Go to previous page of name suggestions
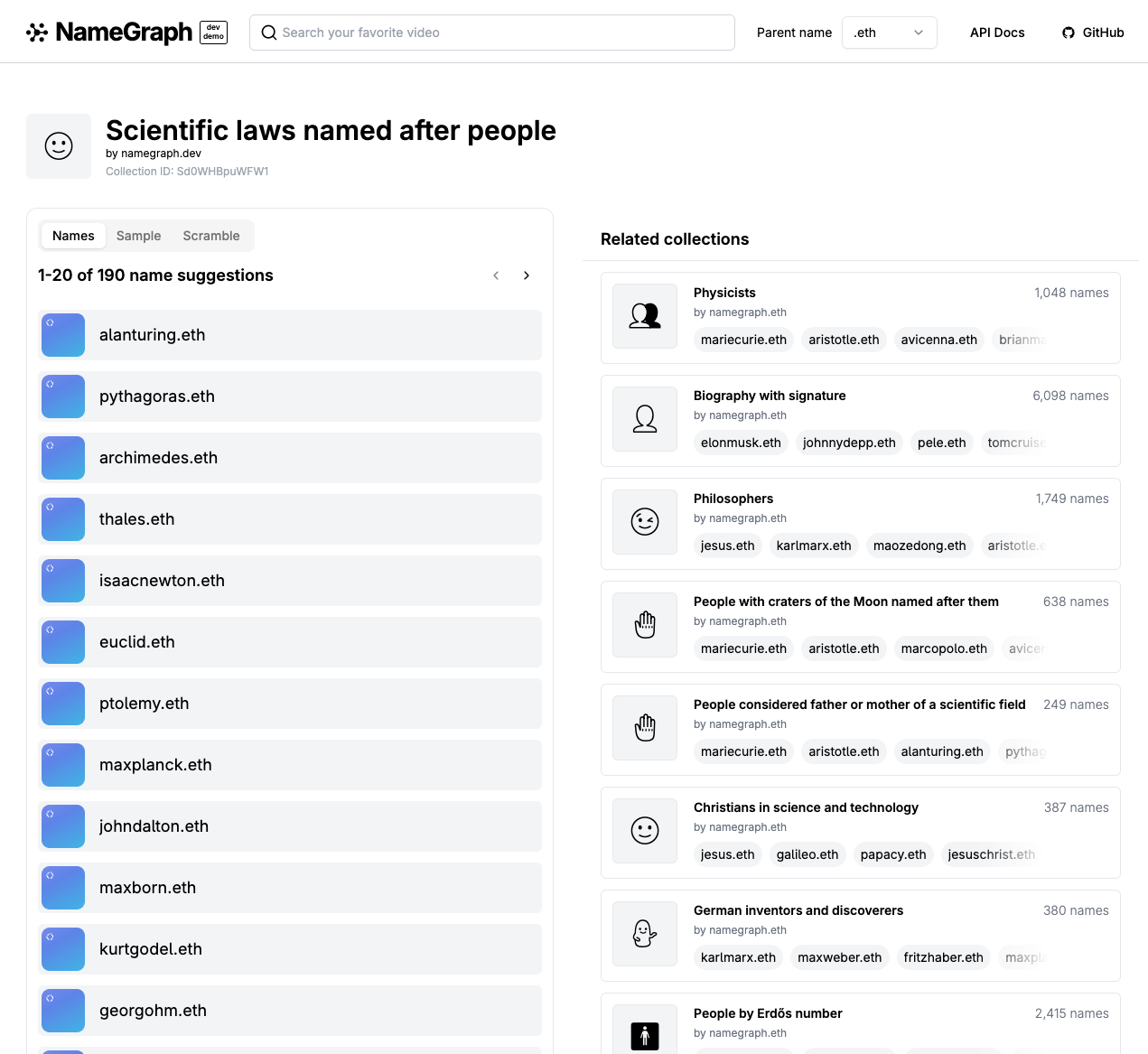This screenshot has width=1148, height=1054. pos(496,275)
